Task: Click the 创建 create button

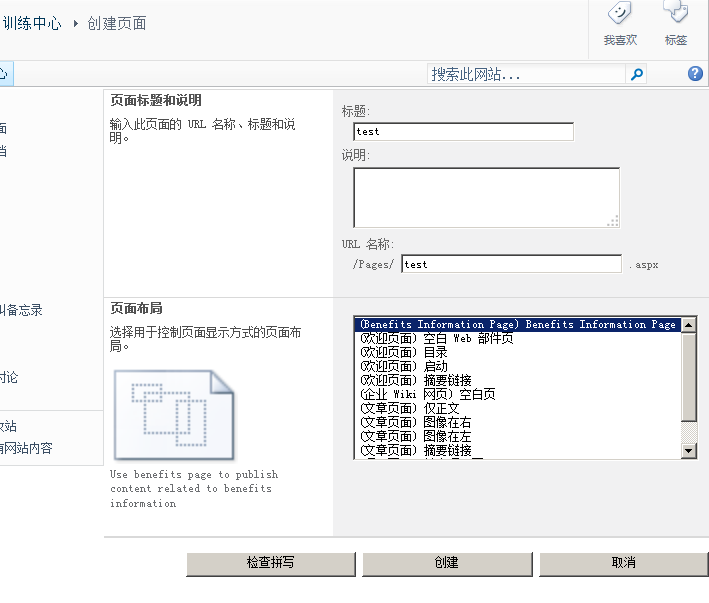Action: click(x=447, y=563)
